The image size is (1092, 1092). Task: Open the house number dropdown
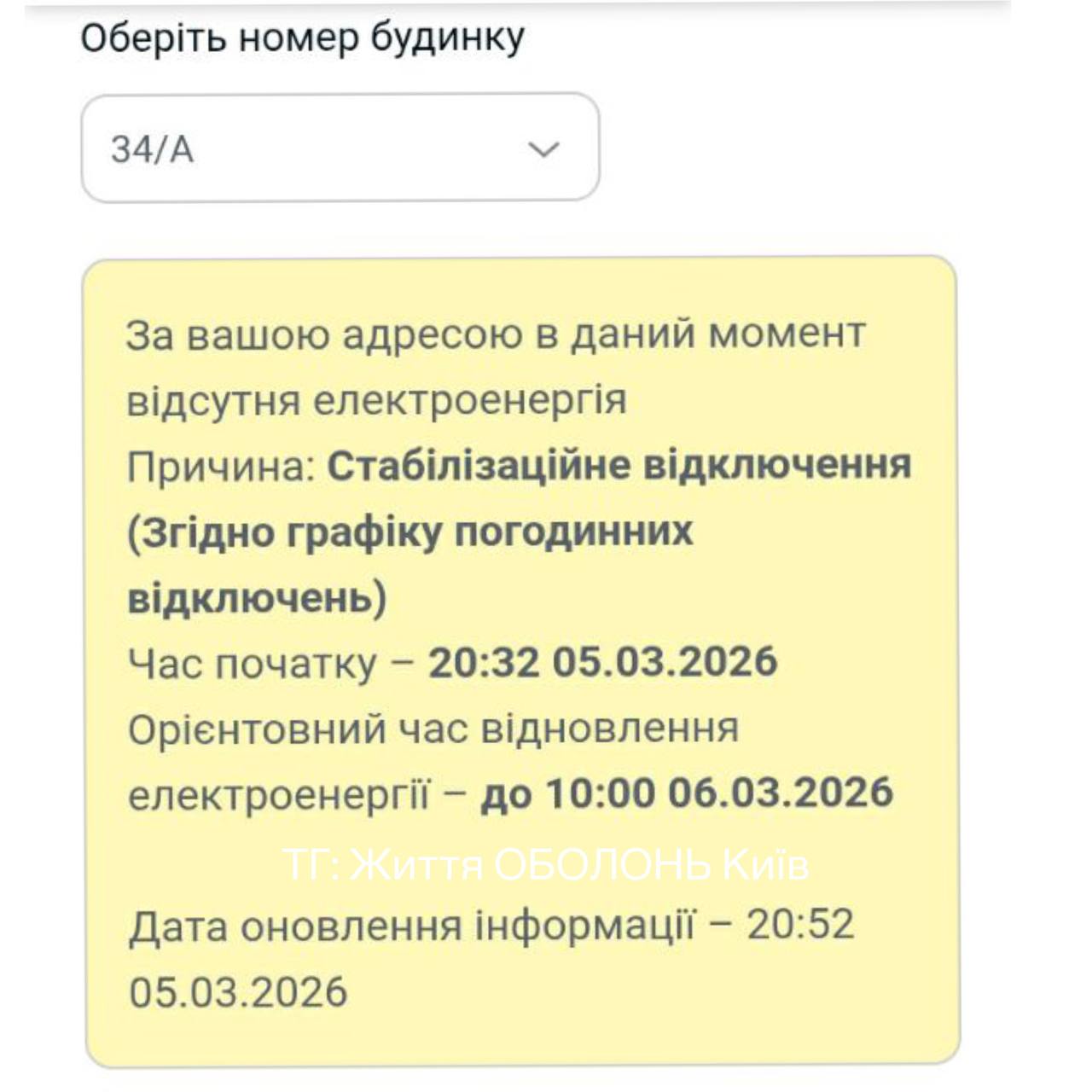[x=340, y=148]
